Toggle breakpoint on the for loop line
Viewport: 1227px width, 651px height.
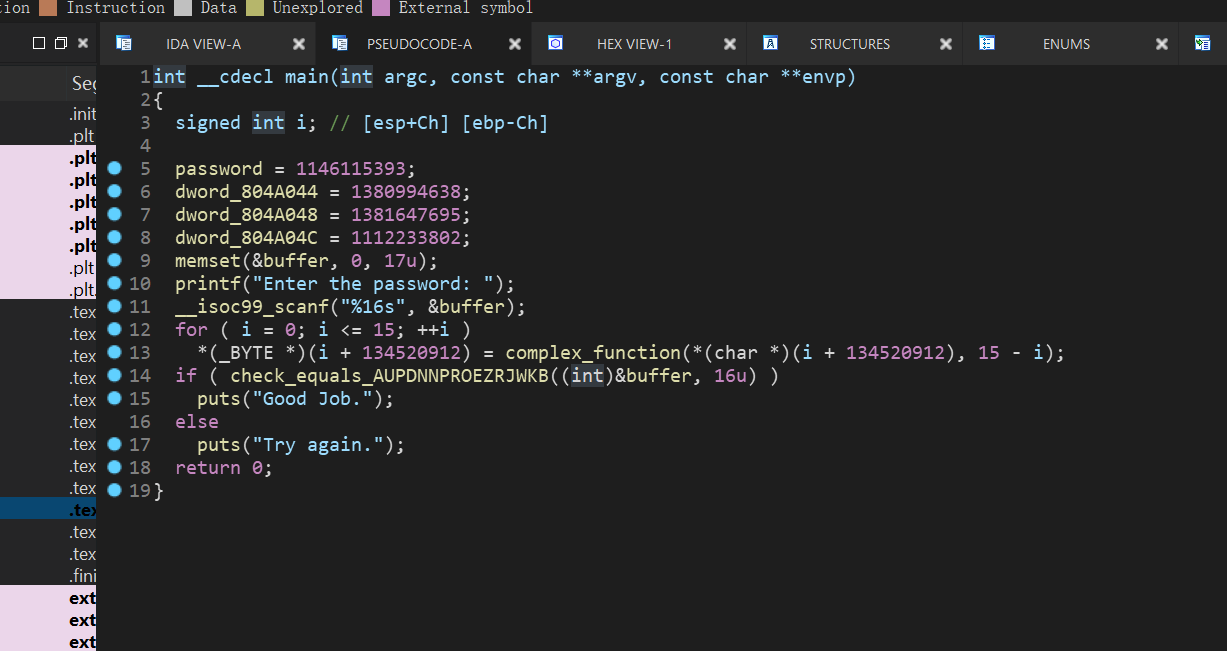114,329
